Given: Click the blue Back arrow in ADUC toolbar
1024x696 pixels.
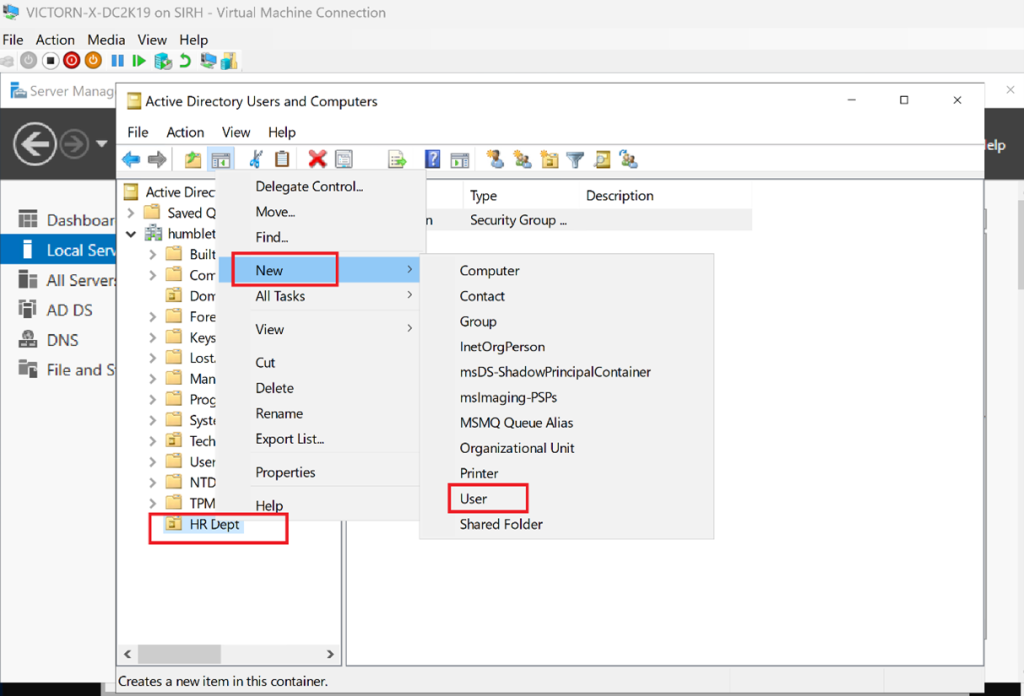Looking at the screenshot, I should coord(131,159).
